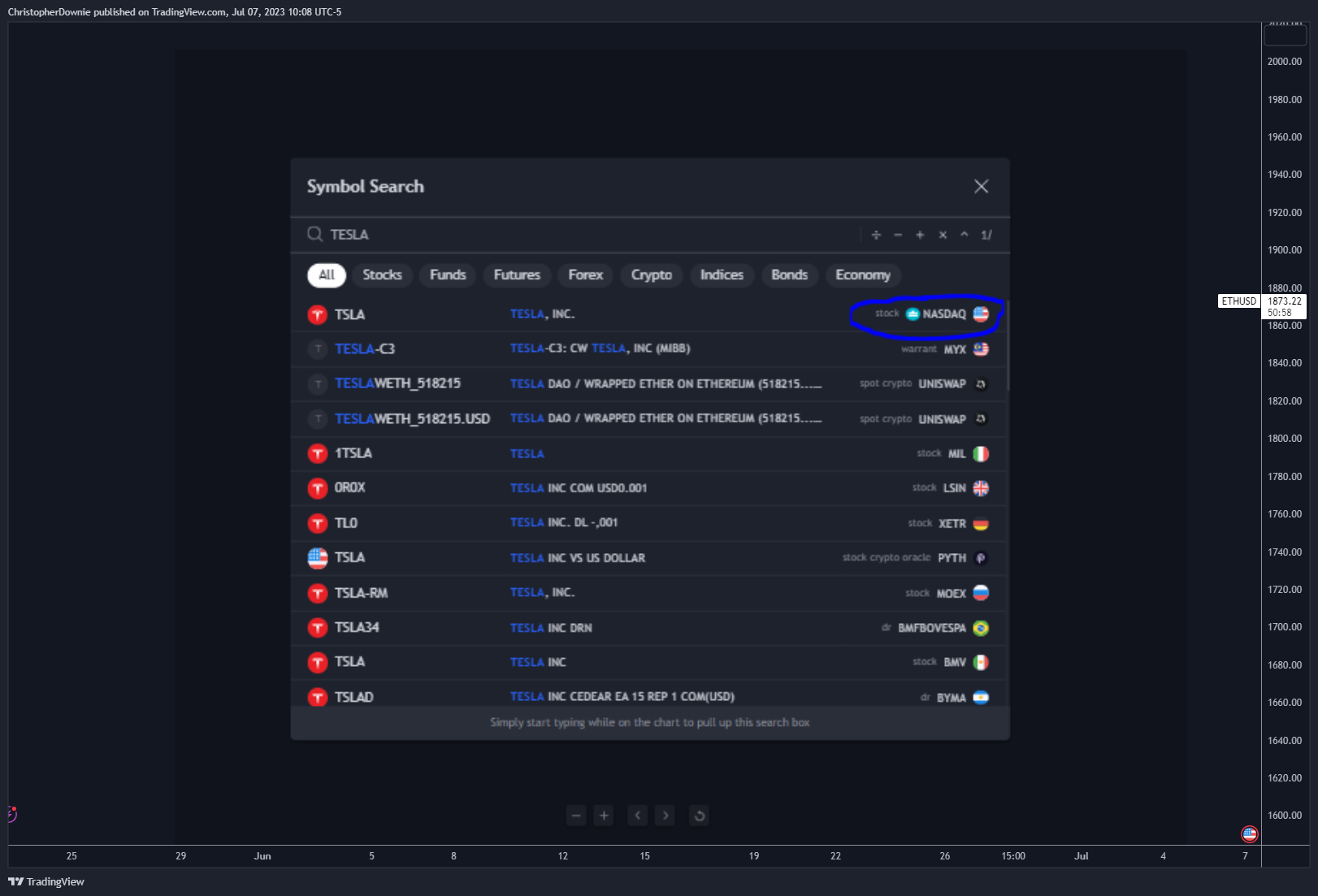Click German flag on XETR row

point(981,524)
